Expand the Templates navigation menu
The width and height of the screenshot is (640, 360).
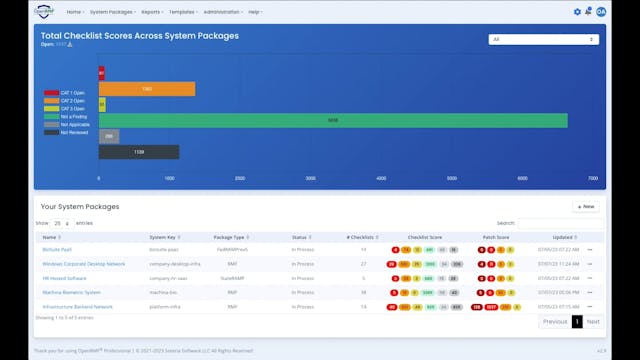click(x=183, y=12)
